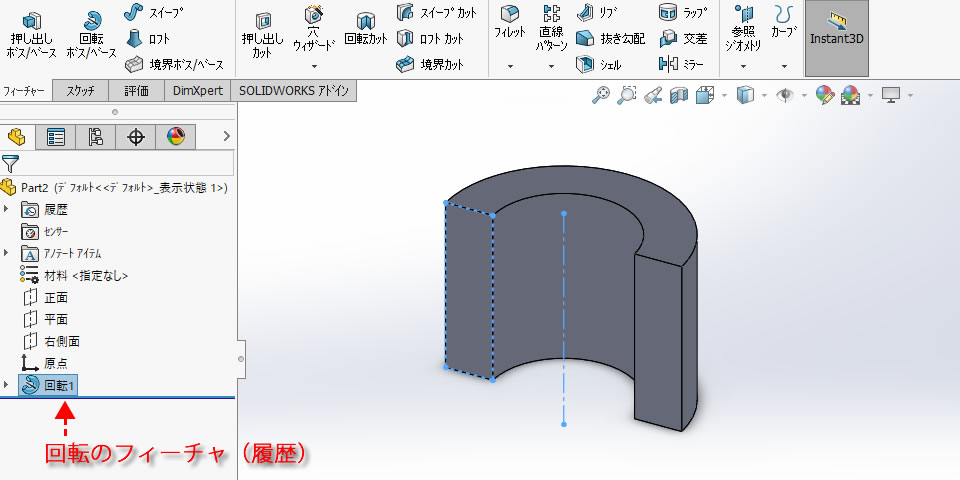Expand the 履歴 (History) tree node

[6, 209]
